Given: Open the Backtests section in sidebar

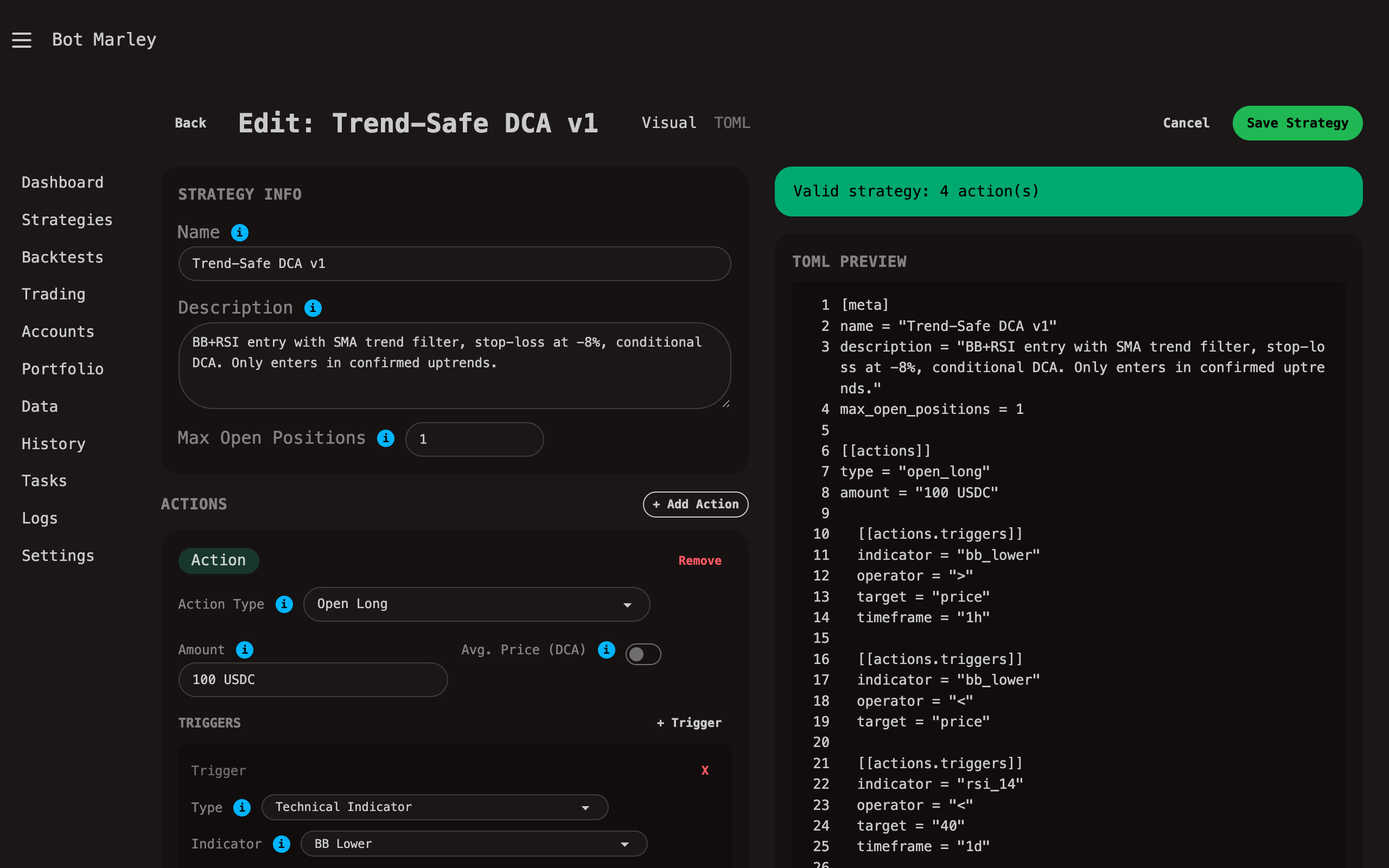Looking at the screenshot, I should tap(62, 257).
